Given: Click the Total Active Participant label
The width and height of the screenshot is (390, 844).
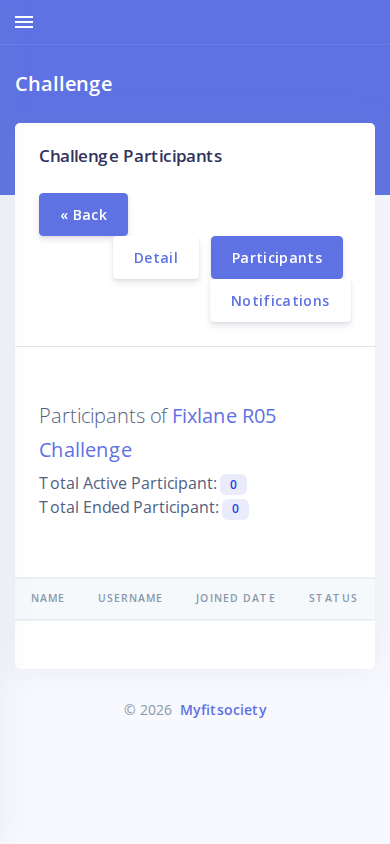Looking at the screenshot, I should (x=128, y=483).
